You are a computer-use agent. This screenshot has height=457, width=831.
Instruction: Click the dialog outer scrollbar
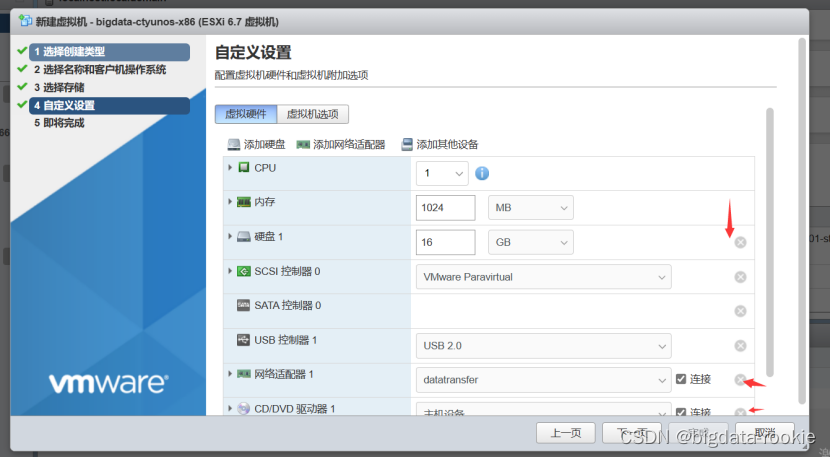coord(802,221)
